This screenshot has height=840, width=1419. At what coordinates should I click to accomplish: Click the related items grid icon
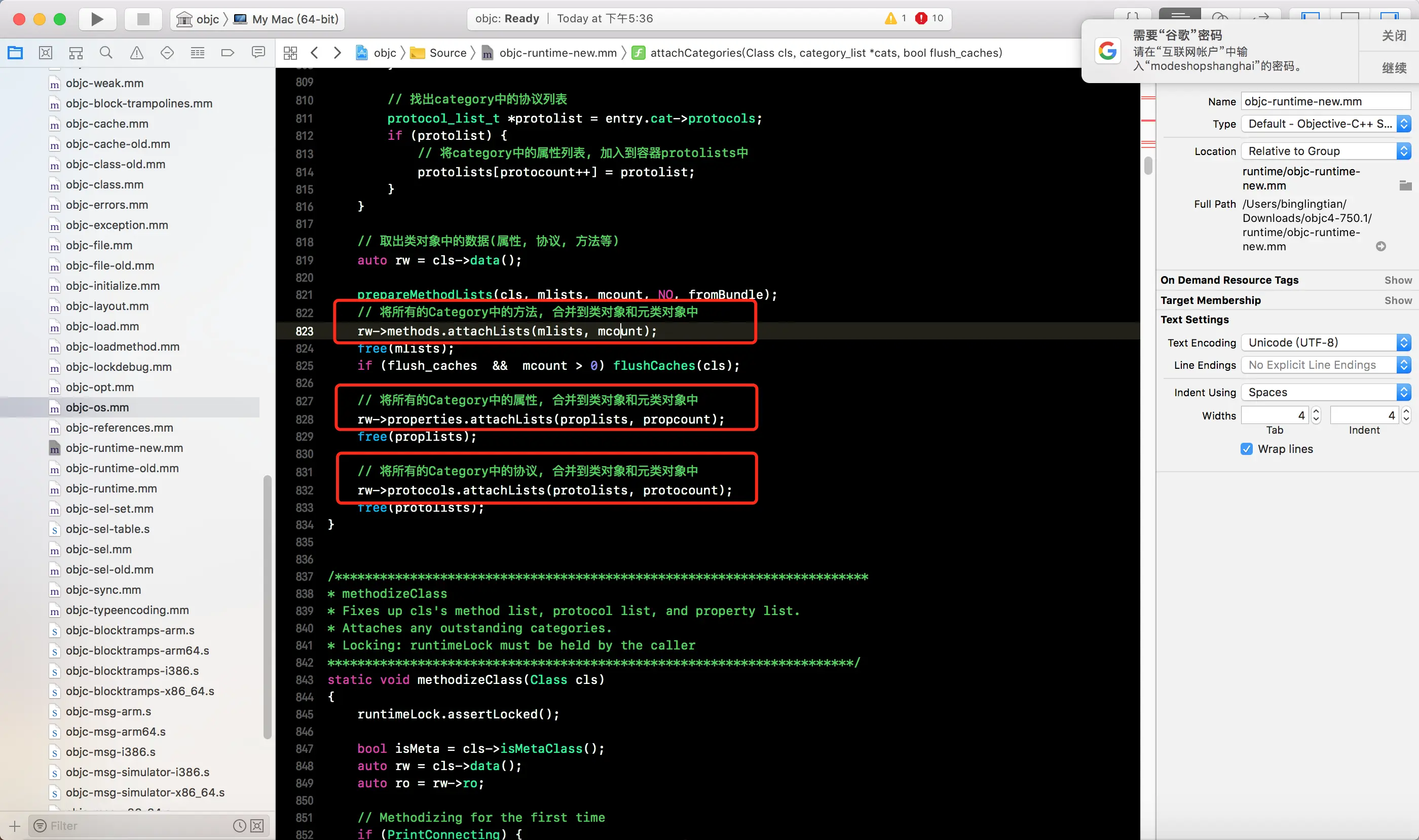pyautogui.click(x=290, y=53)
